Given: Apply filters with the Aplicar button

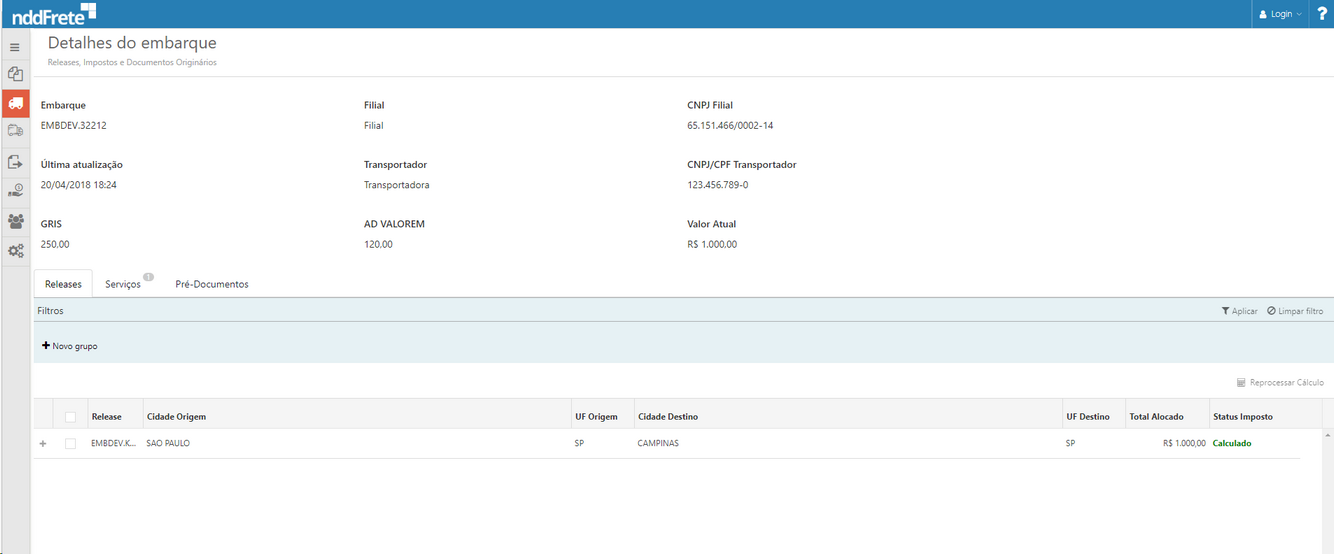Looking at the screenshot, I should pyautogui.click(x=1240, y=311).
